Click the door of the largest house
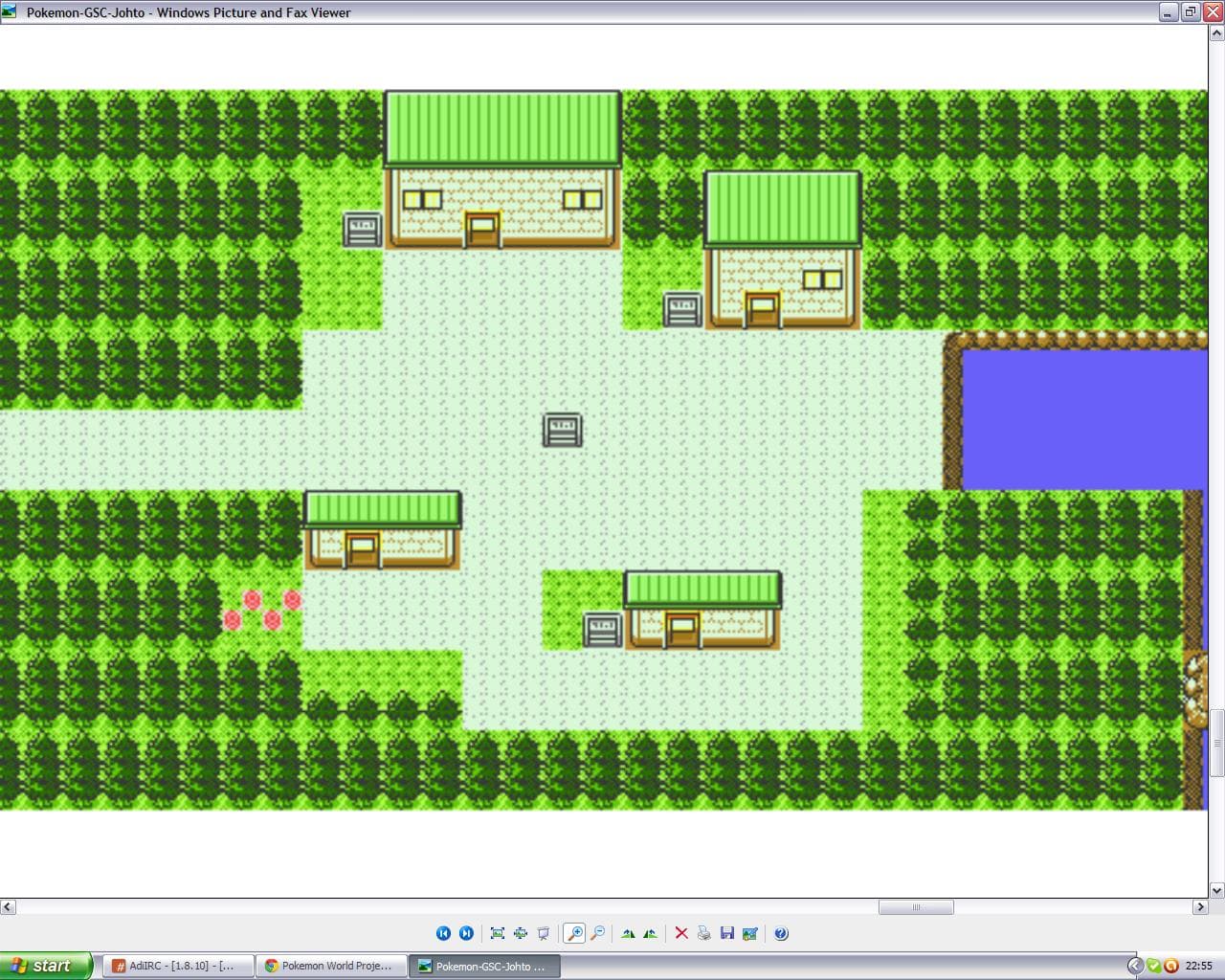Viewport: 1225px width, 980px height. point(481,230)
